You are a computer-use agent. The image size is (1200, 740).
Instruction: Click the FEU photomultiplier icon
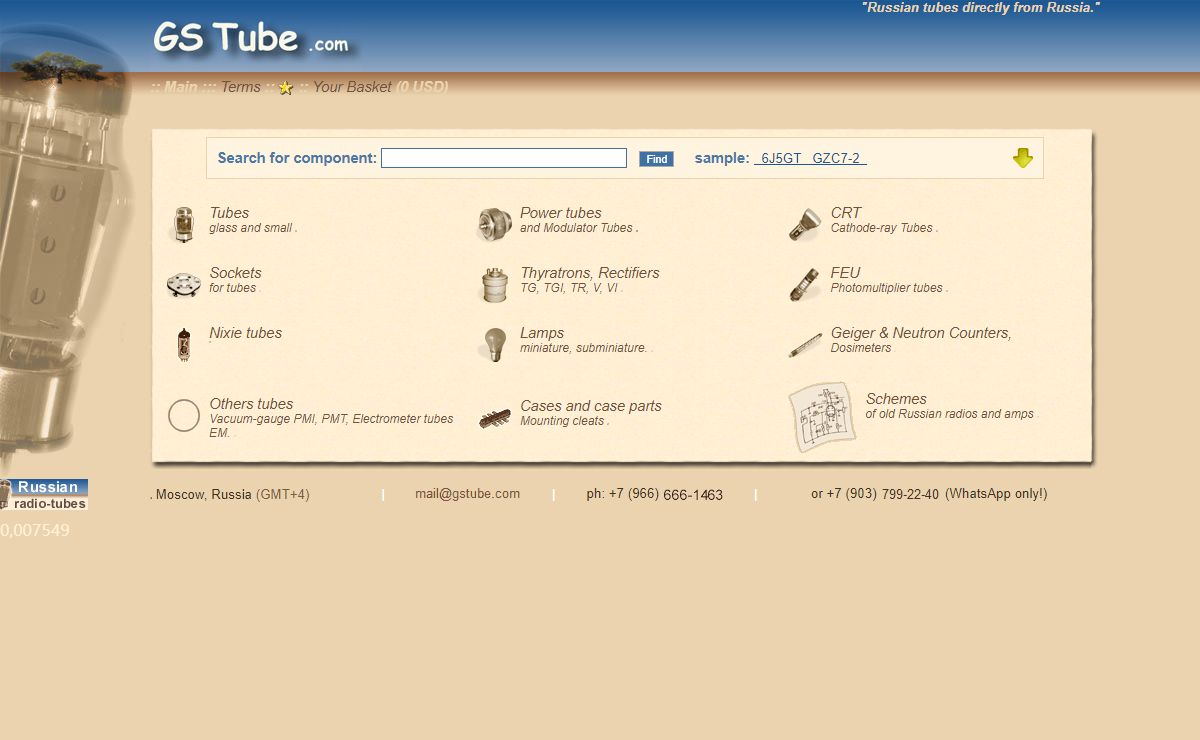click(804, 285)
